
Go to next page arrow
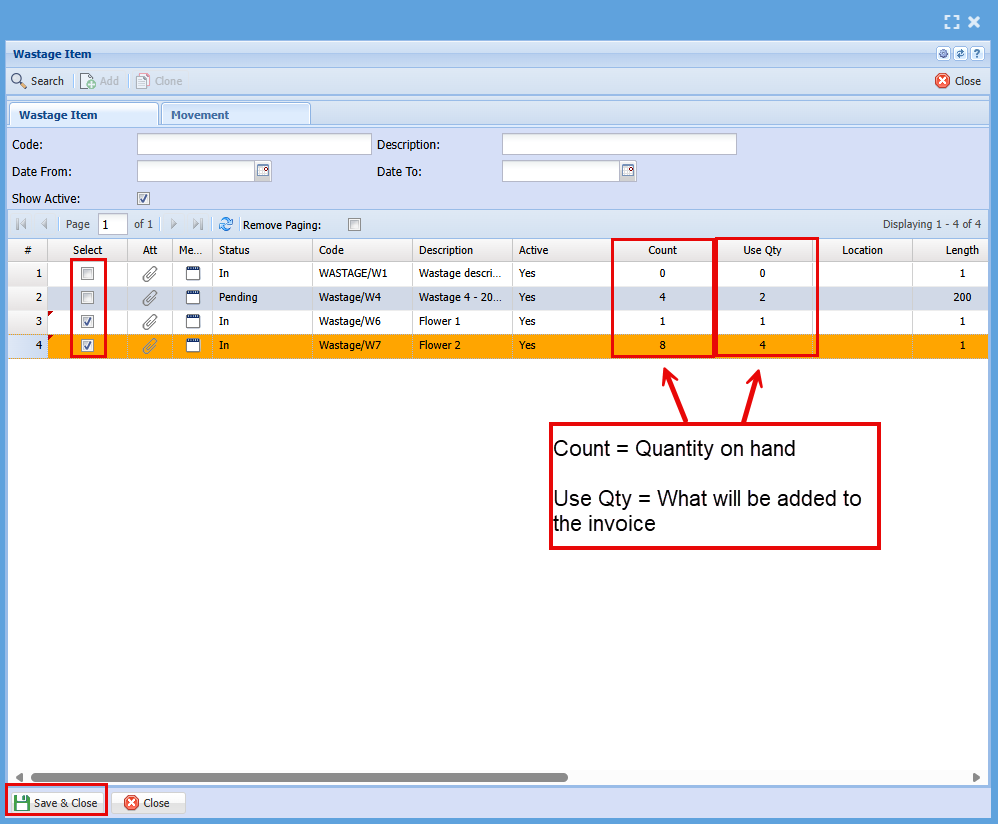tap(173, 224)
